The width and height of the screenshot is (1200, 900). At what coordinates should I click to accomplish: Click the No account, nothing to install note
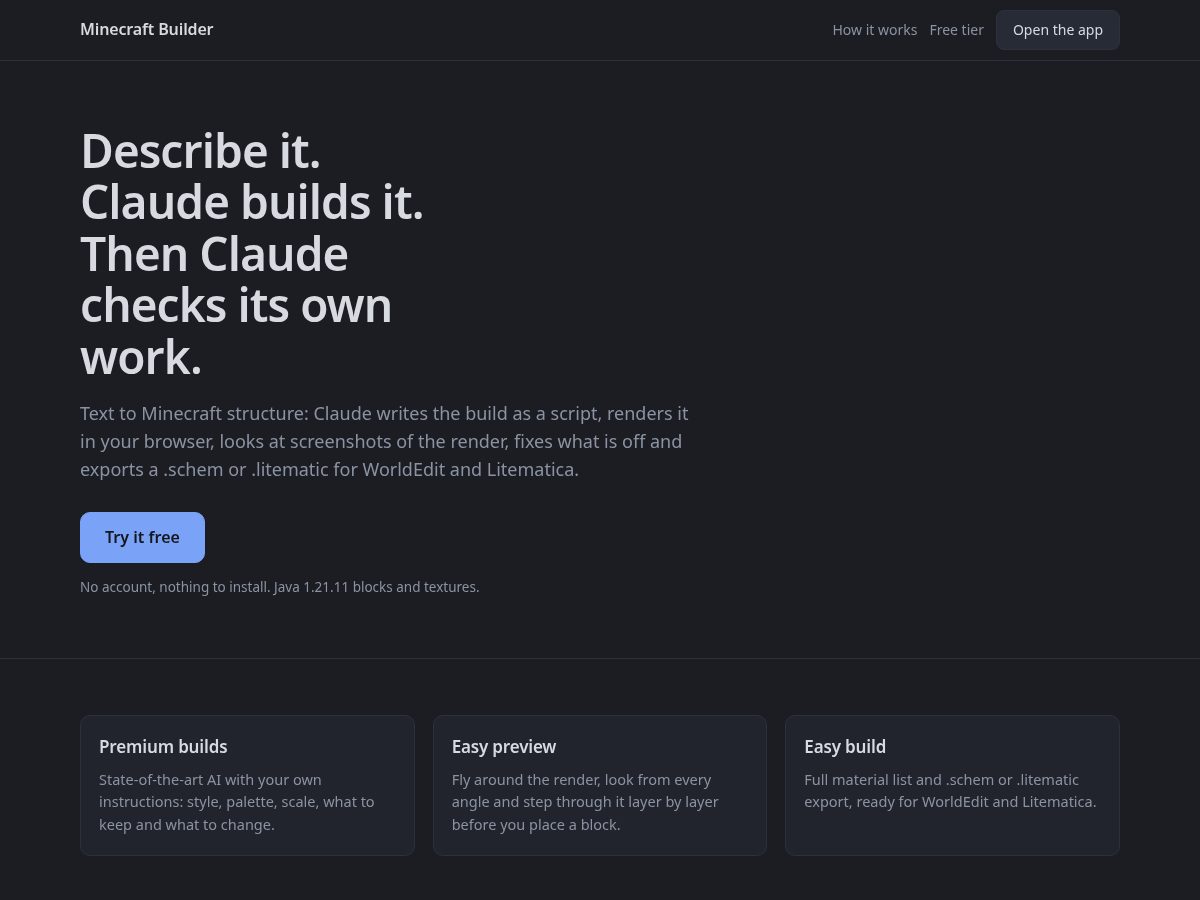click(280, 587)
